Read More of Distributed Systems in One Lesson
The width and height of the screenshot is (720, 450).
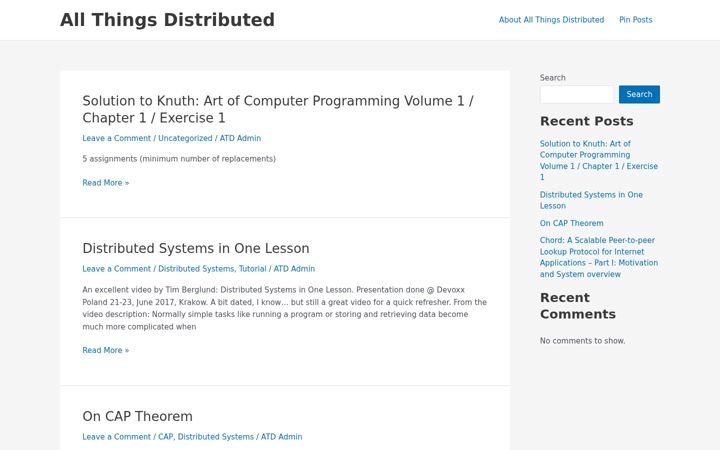pyautogui.click(x=106, y=350)
